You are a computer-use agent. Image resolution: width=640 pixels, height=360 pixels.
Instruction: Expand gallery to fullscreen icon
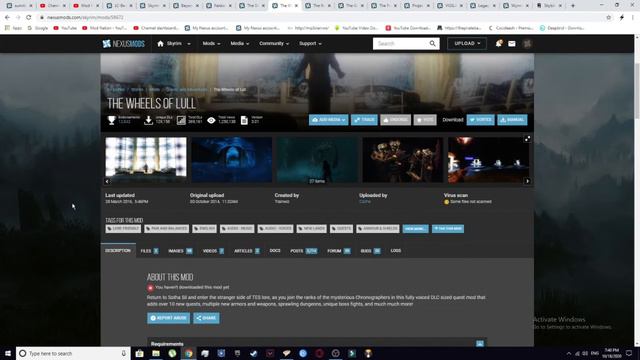point(527,139)
